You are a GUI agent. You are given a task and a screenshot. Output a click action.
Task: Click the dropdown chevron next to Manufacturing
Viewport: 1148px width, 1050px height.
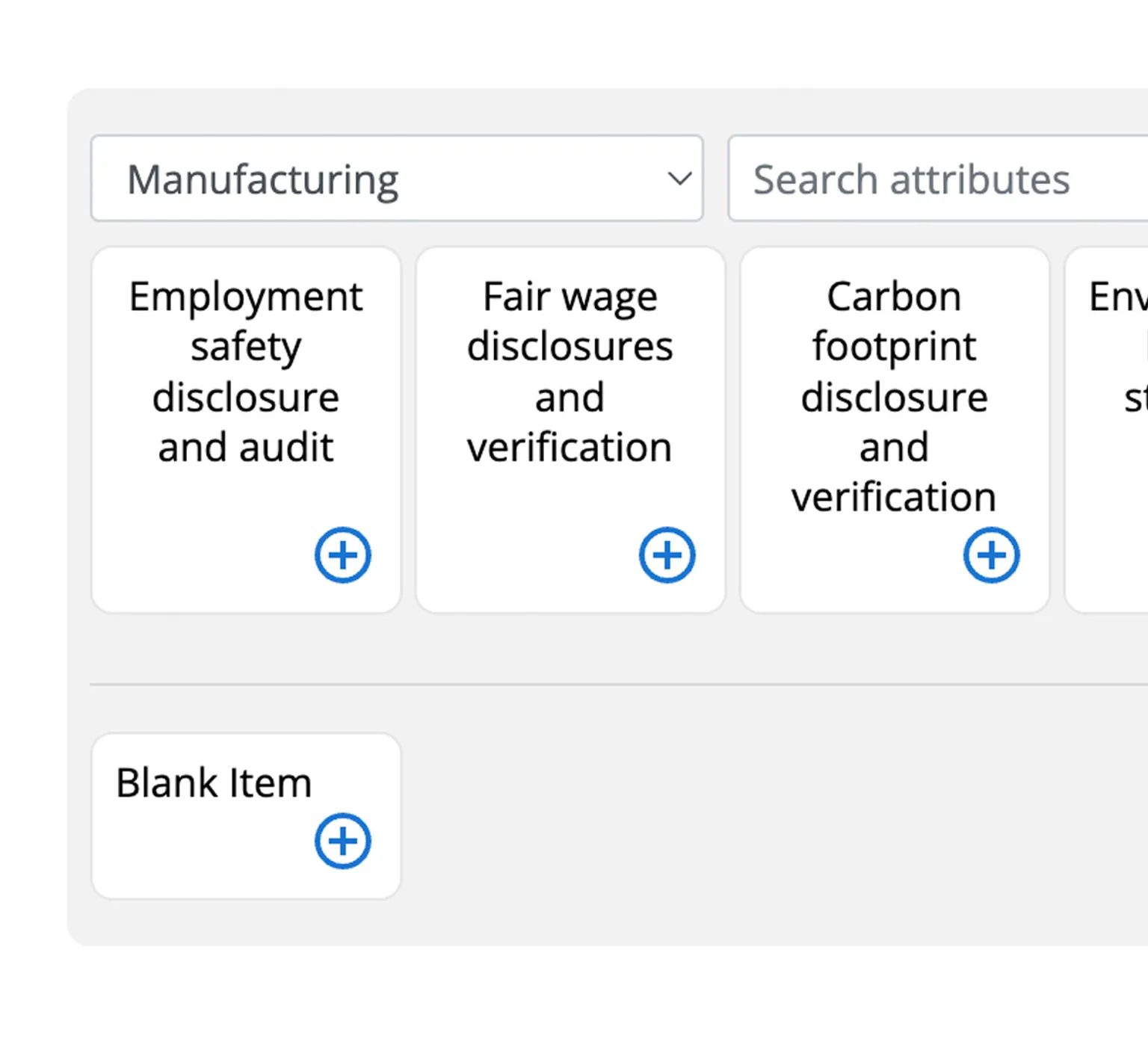(678, 179)
